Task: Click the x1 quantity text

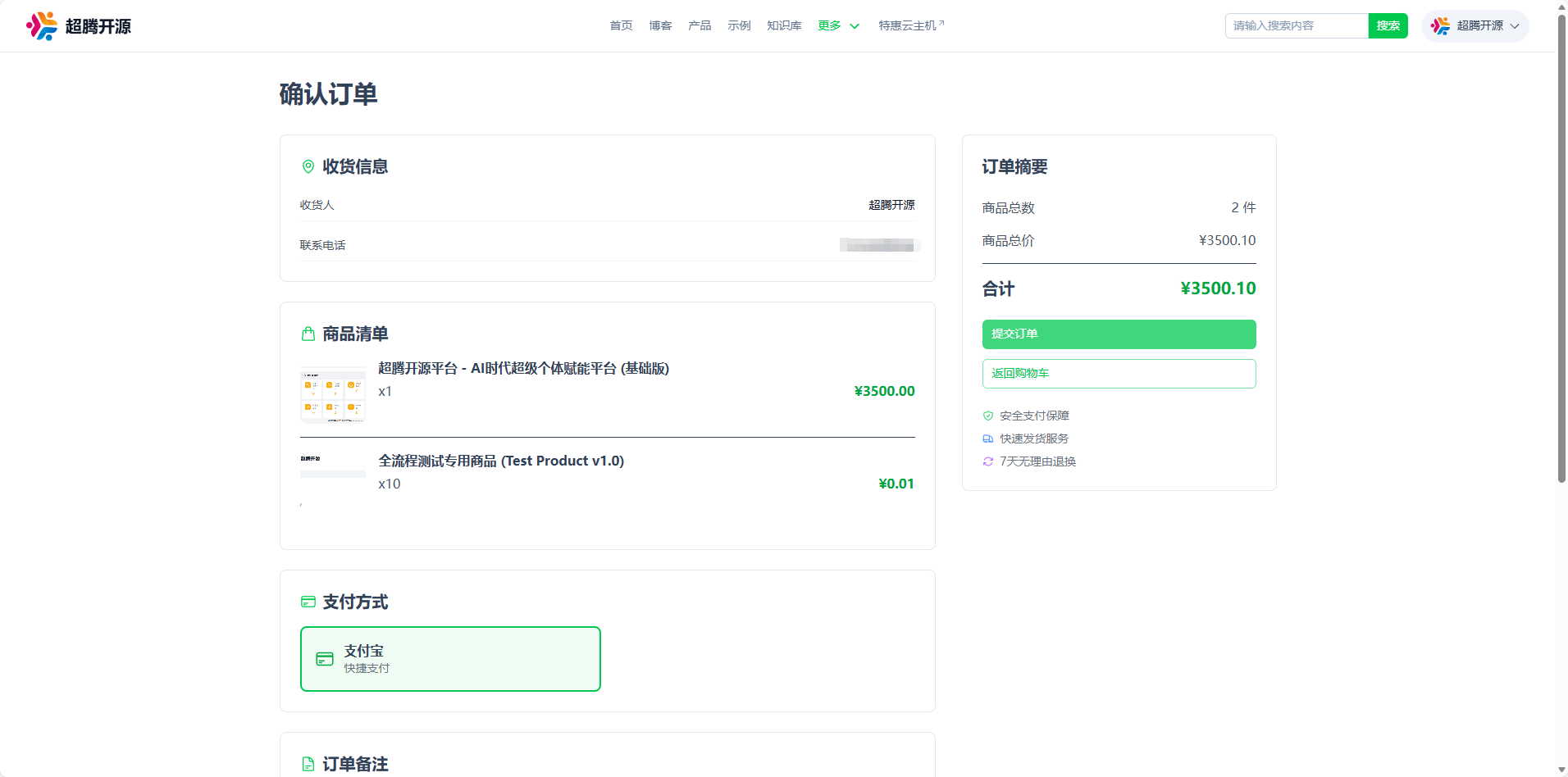Action: [385, 392]
